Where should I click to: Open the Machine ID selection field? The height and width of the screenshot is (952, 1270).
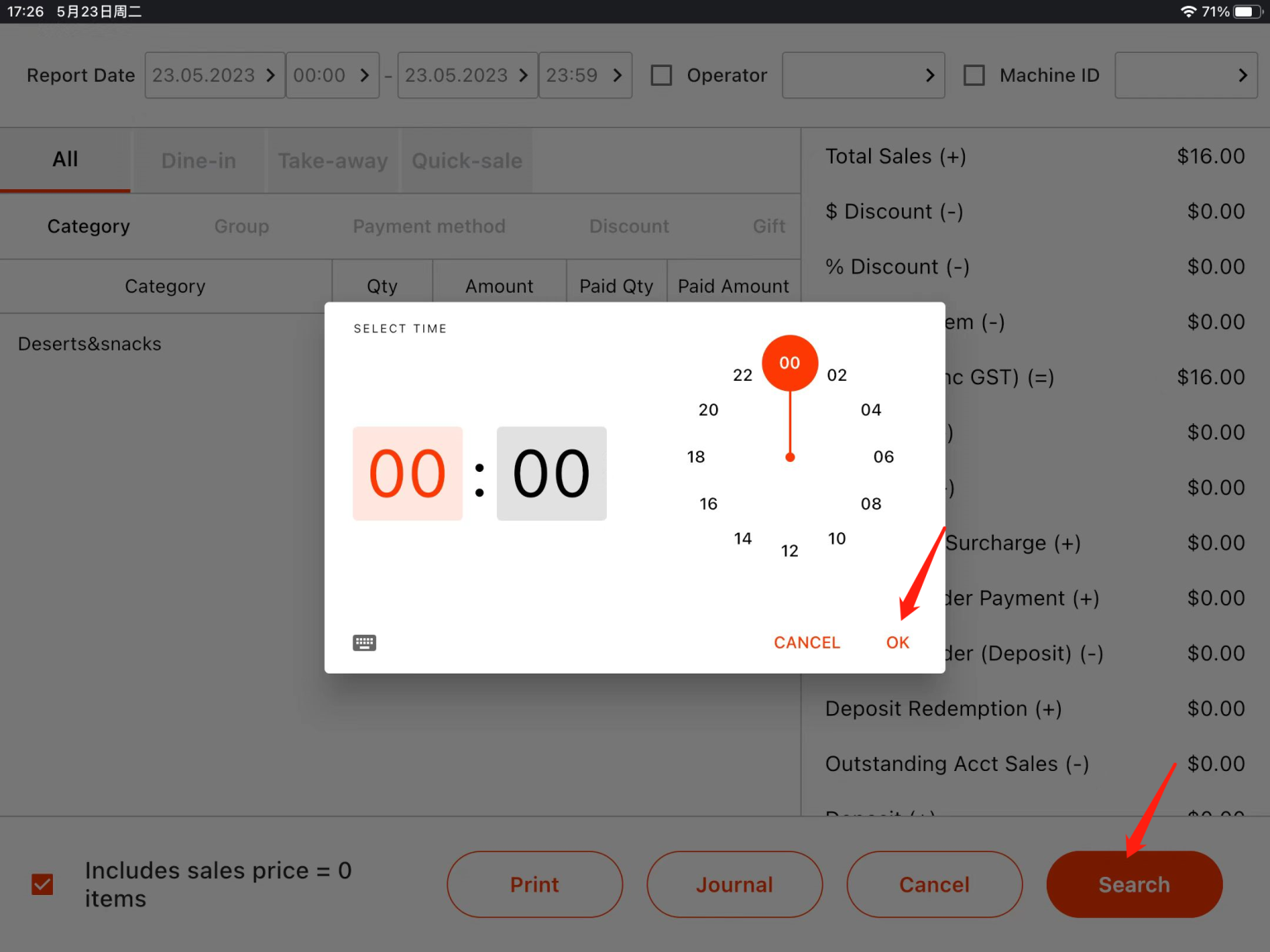1186,75
